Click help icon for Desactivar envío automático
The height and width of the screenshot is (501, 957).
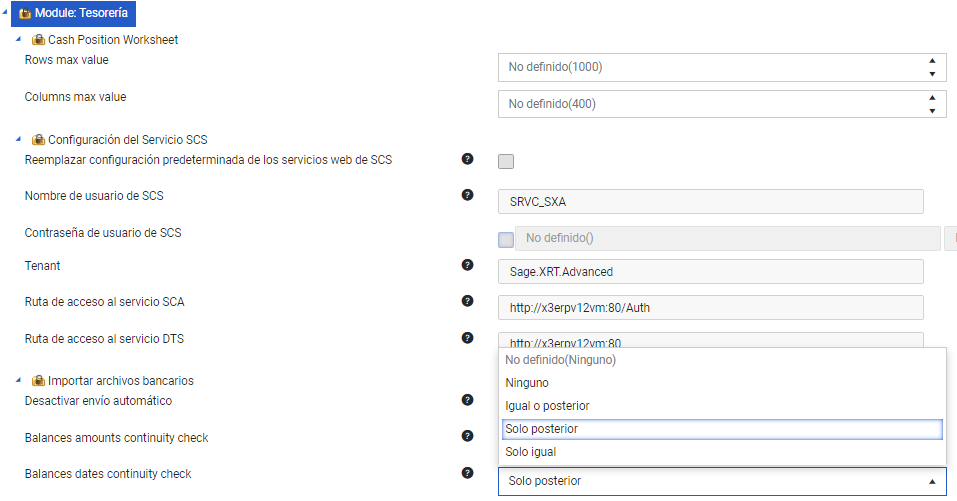(467, 400)
